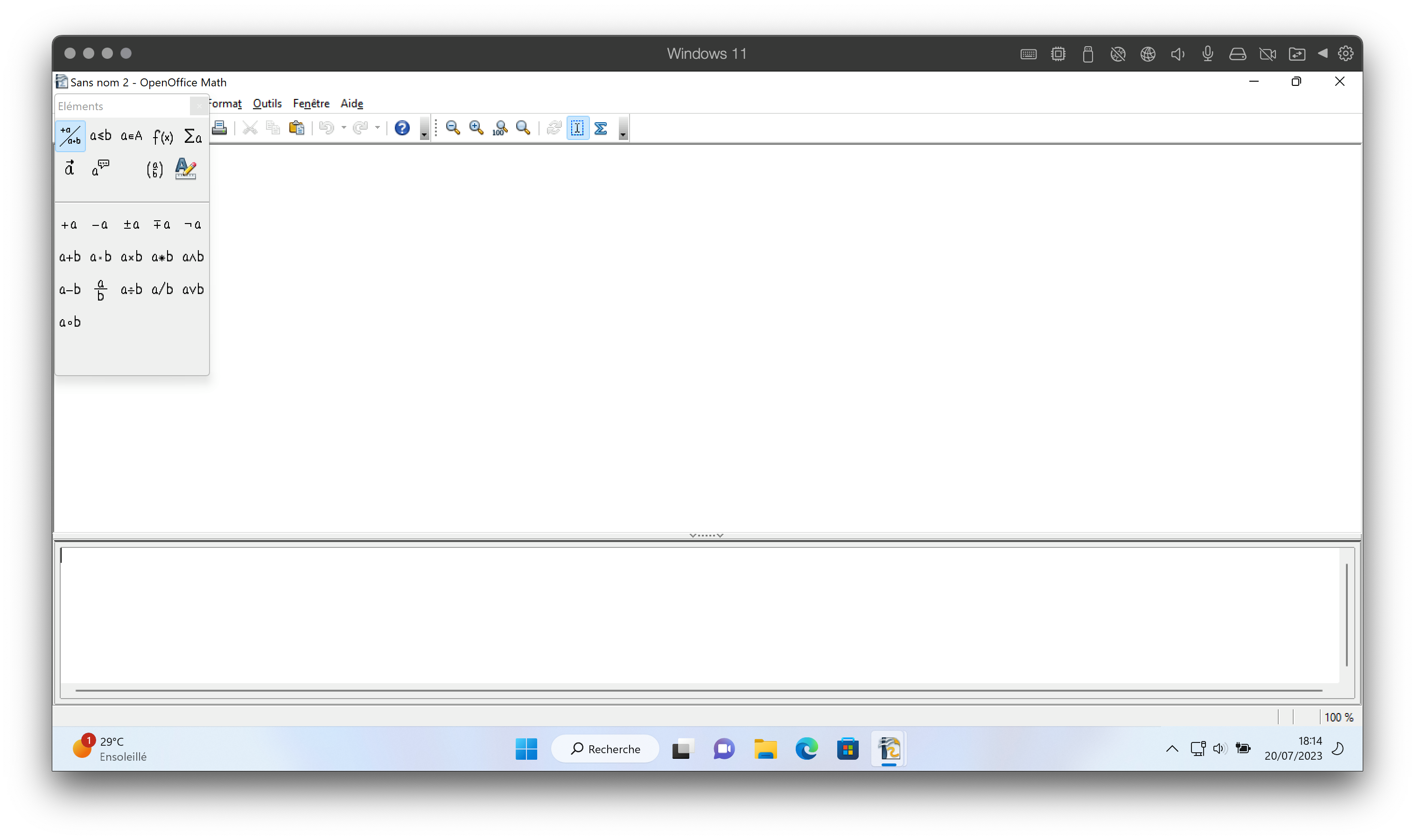
Task: Click the VM microphone icon
Action: 1208,54
